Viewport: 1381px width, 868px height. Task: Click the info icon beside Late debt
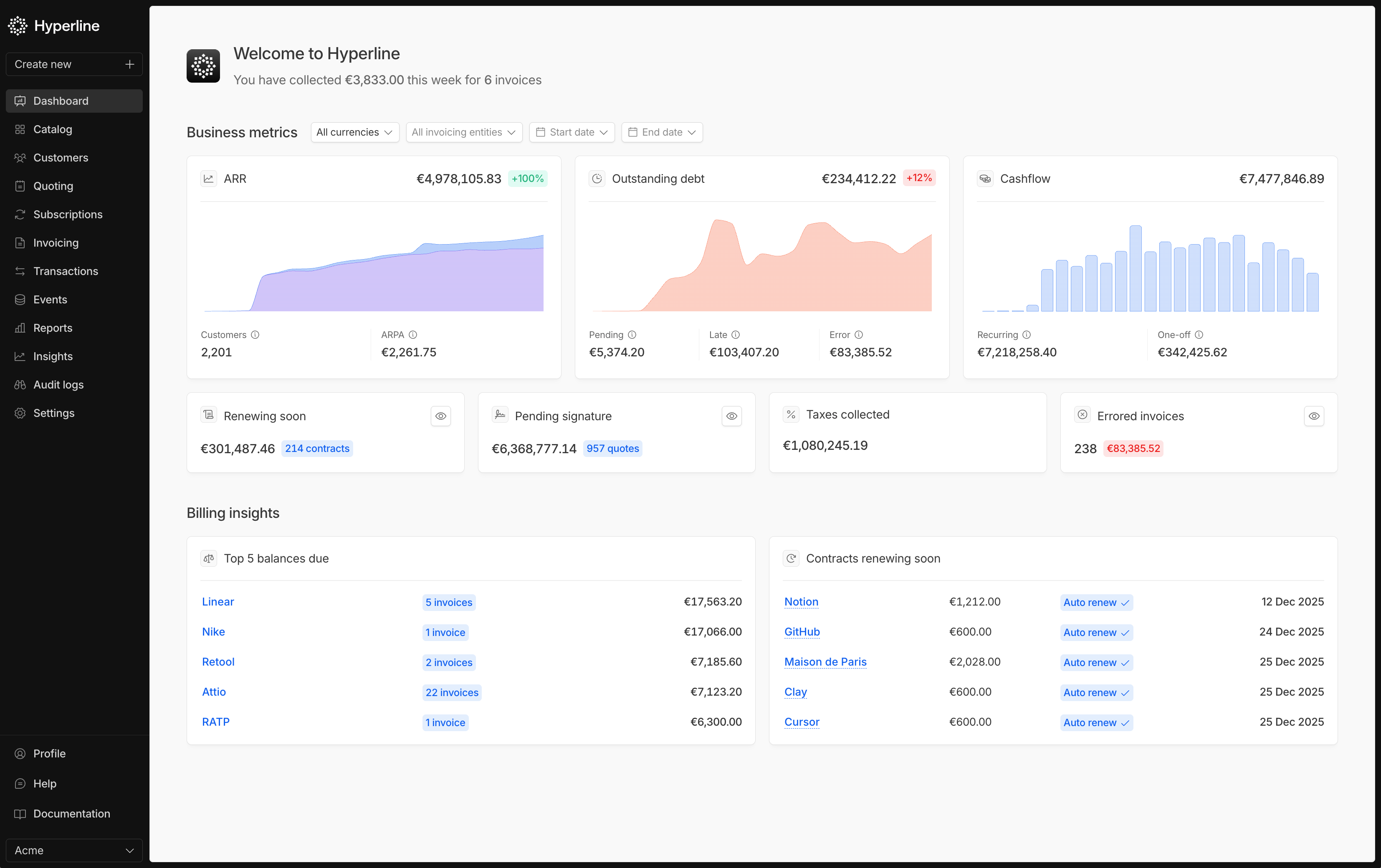pos(736,335)
